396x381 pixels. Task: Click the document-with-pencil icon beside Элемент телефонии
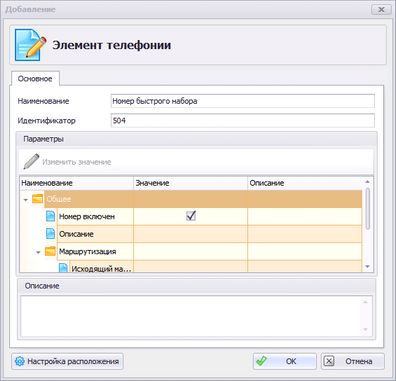[x=30, y=44]
